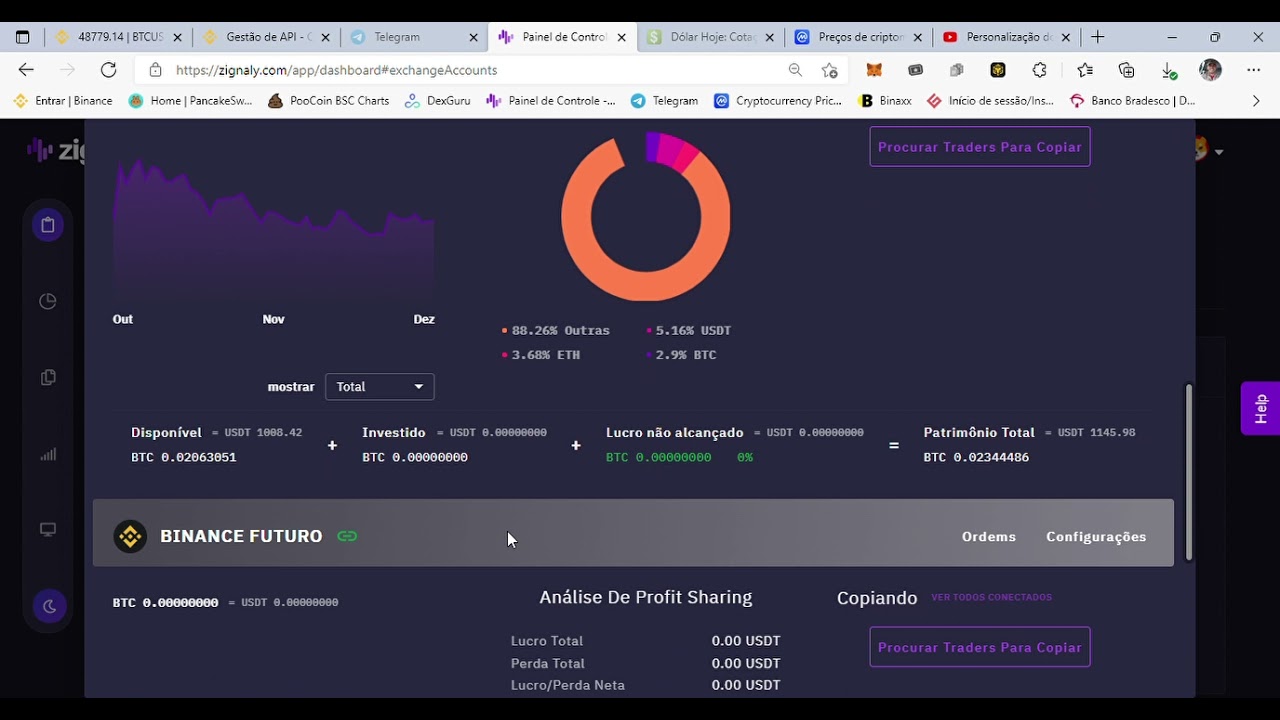Go back in the browser
1280x720 pixels.
tap(26, 70)
